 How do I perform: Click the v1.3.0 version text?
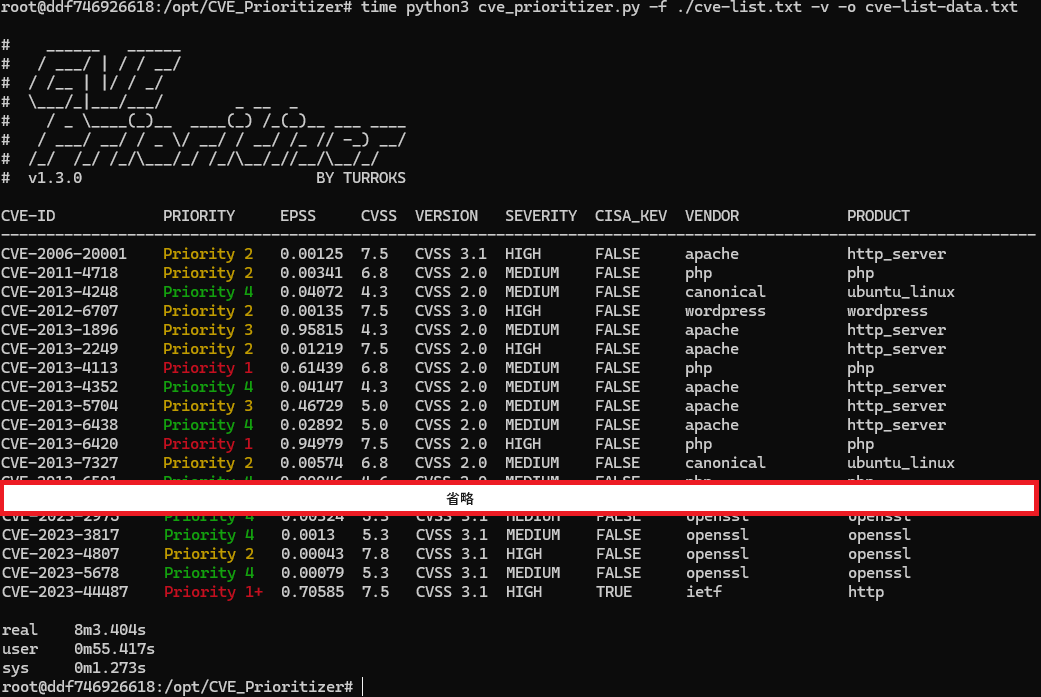point(55,178)
